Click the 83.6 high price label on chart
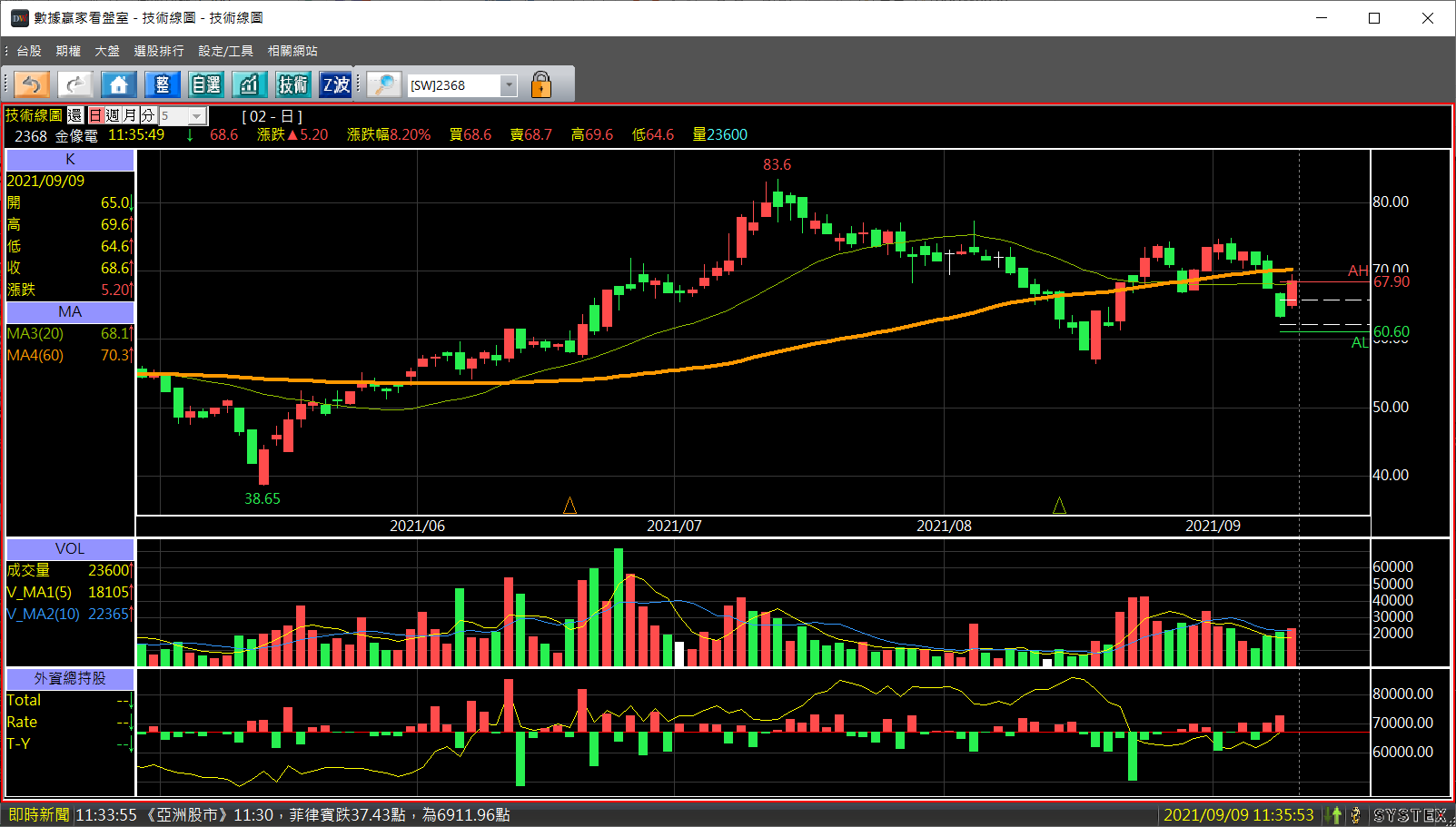Screen dimensions: 1456x827 pyautogui.click(x=777, y=165)
